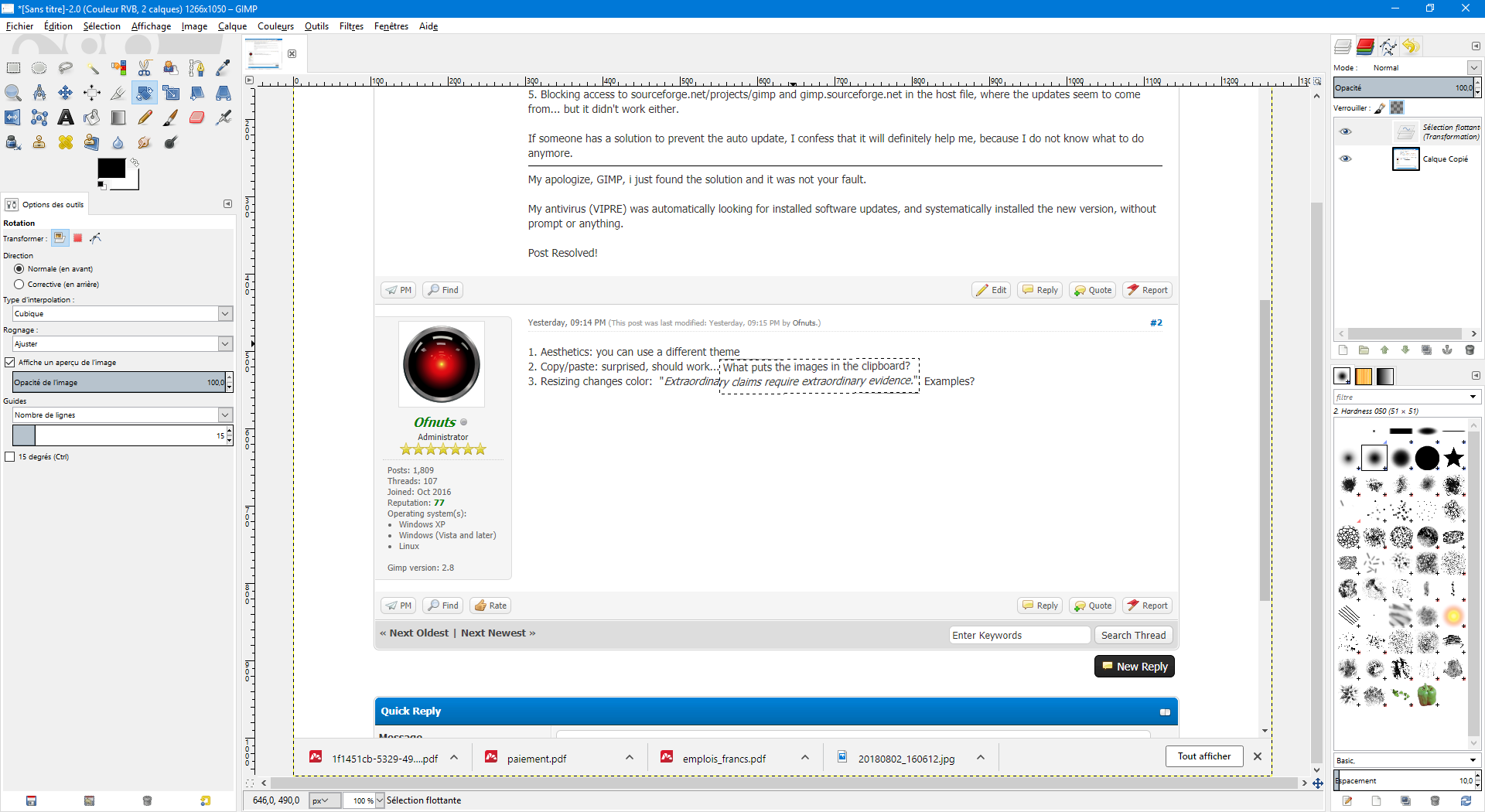This screenshot has width=1485, height=812.
Task: Delete the layer with trash button
Action: click(1470, 350)
